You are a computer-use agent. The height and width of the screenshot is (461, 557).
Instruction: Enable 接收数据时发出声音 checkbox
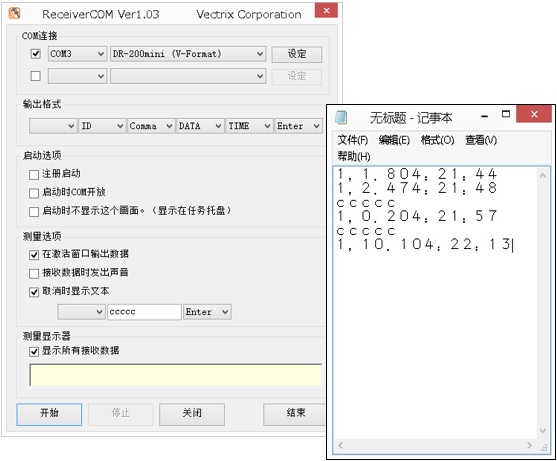click(x=34, y=273)
